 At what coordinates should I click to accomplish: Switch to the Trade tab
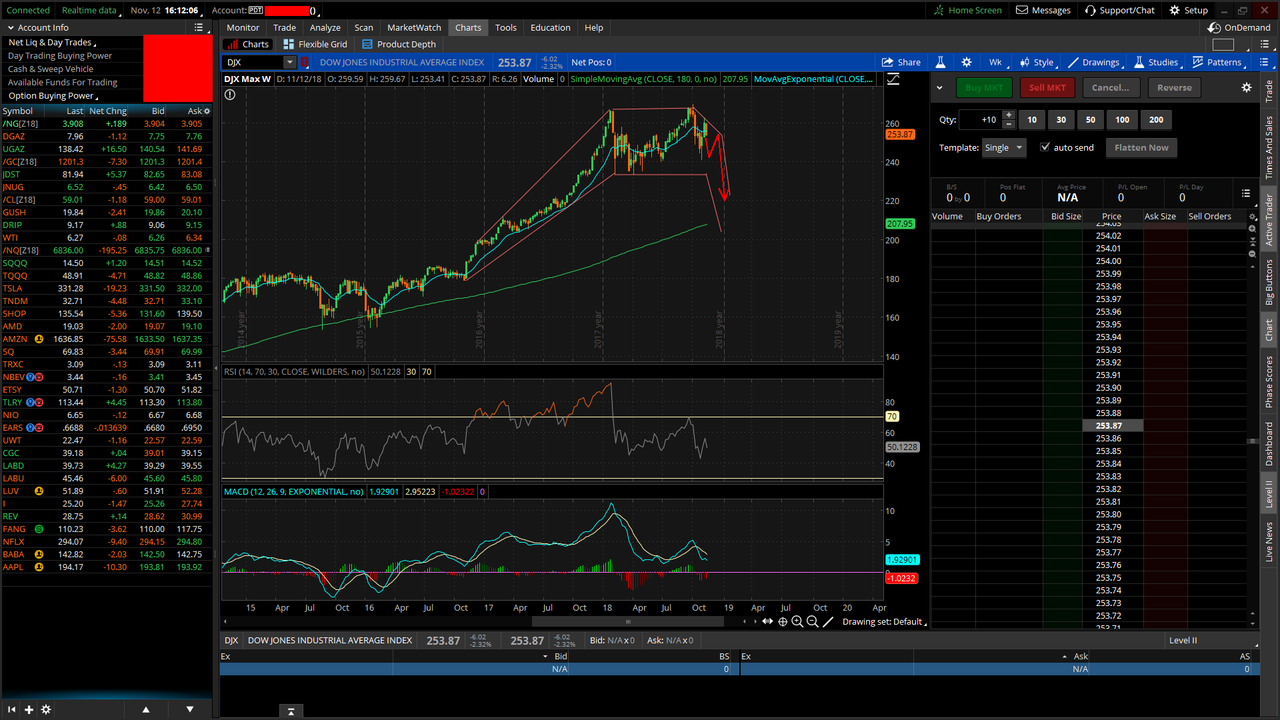pos(285,27)
